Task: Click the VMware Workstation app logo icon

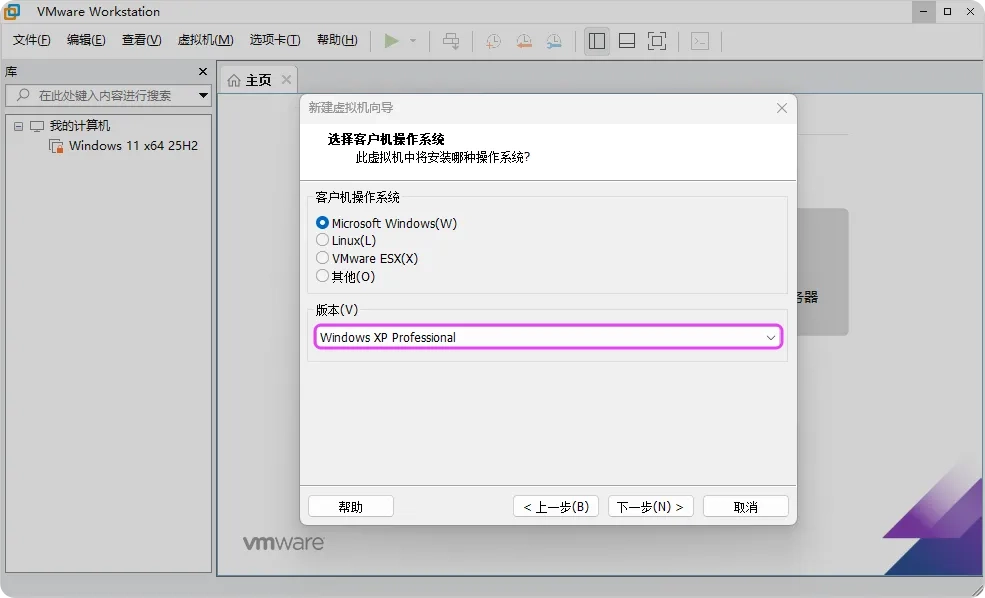Action: click(x=12, y=11)
